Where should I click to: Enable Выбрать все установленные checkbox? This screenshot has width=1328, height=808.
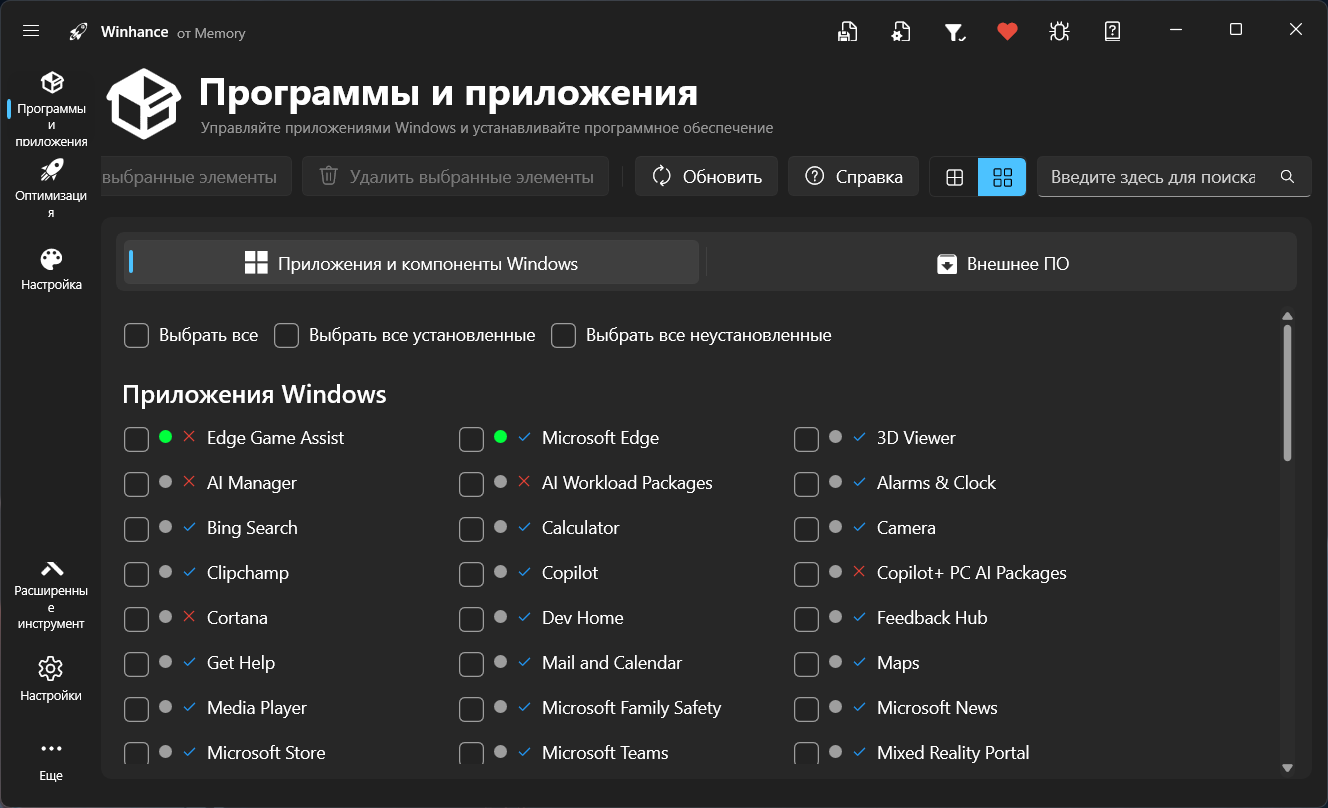point(287,335)
